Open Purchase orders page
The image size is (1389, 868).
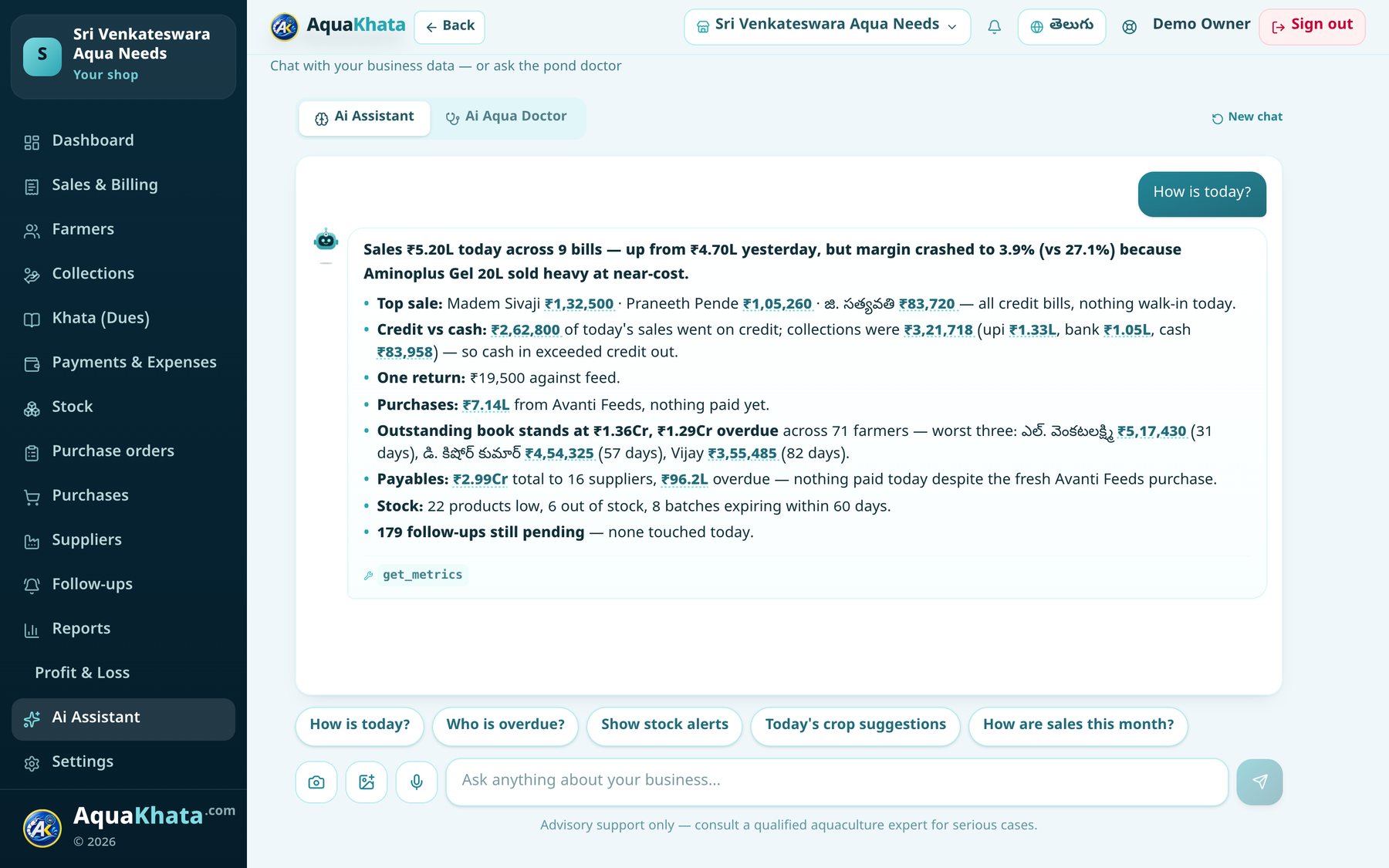coord(123,451)
